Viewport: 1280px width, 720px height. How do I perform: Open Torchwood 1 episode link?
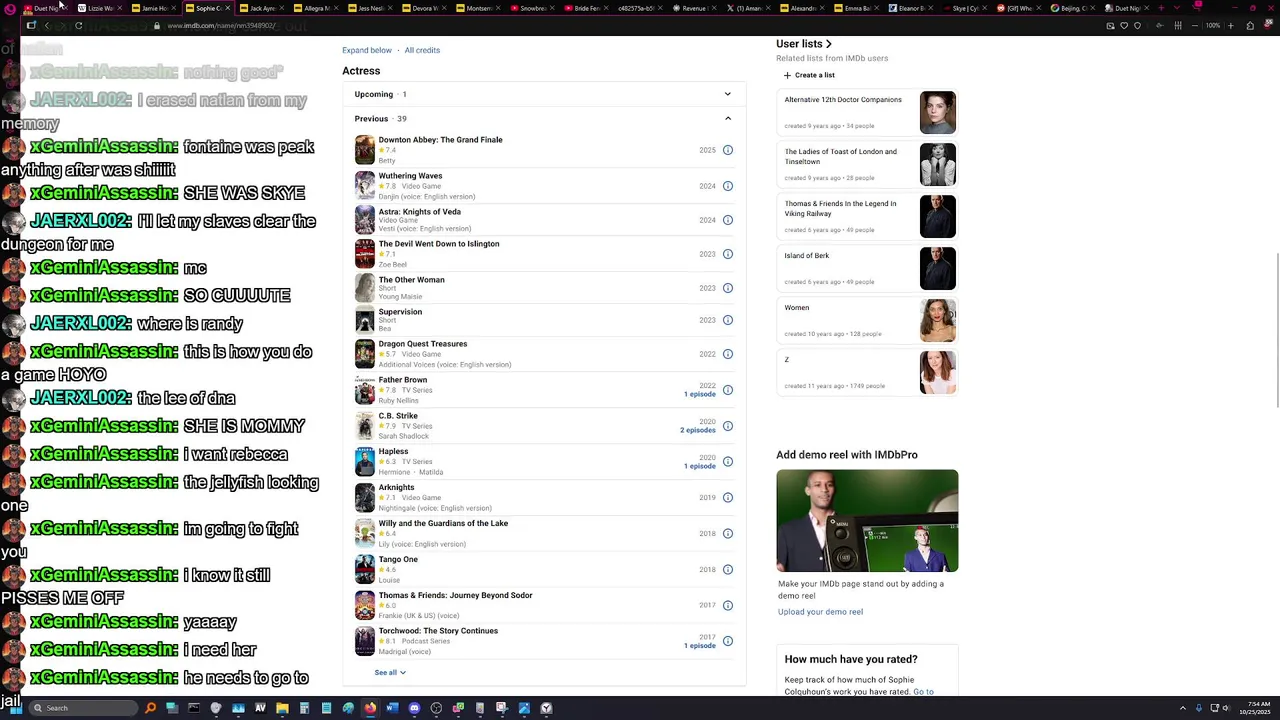(x=700, y=645)
